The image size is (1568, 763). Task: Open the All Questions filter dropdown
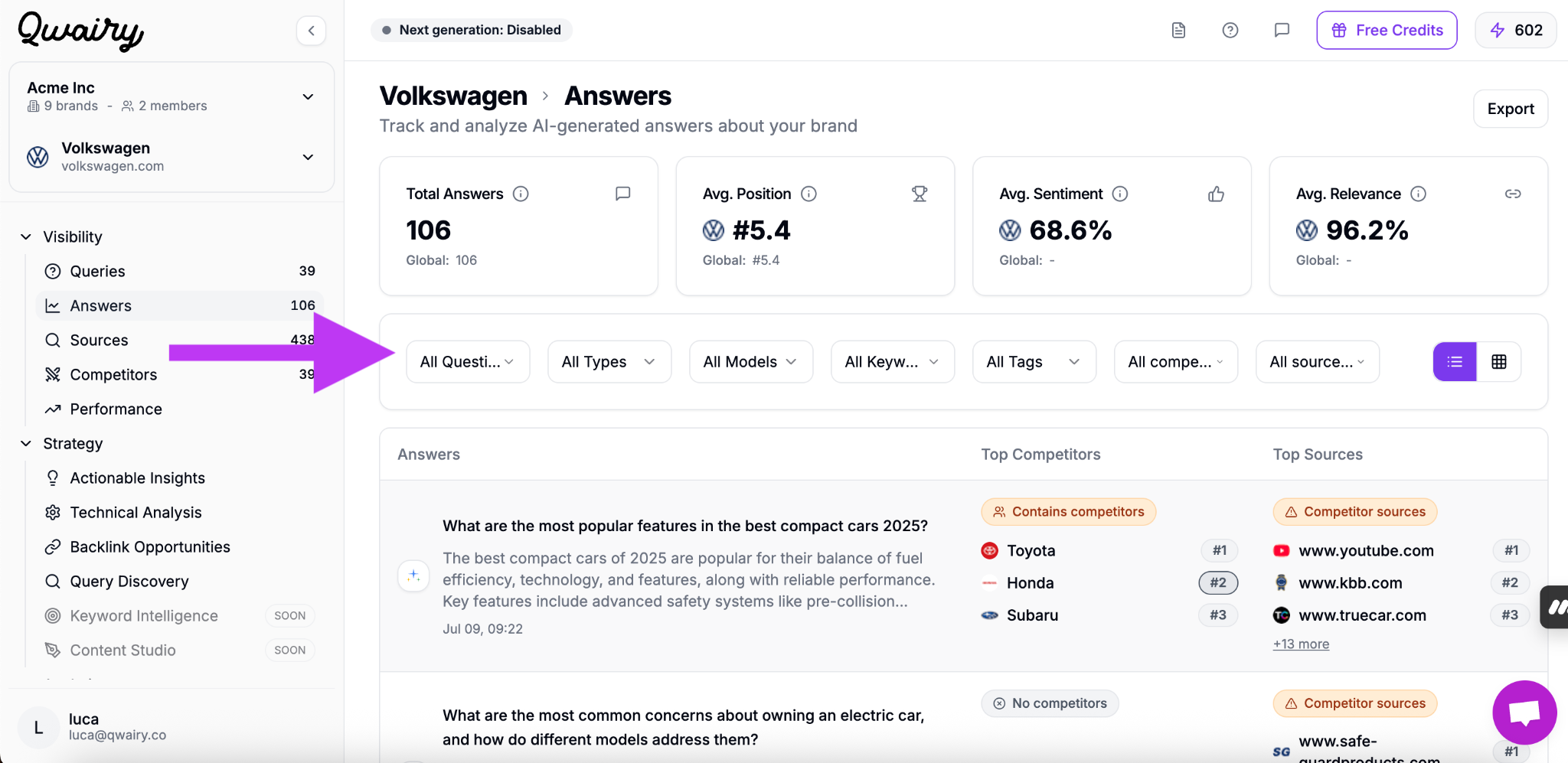[468, 362]
